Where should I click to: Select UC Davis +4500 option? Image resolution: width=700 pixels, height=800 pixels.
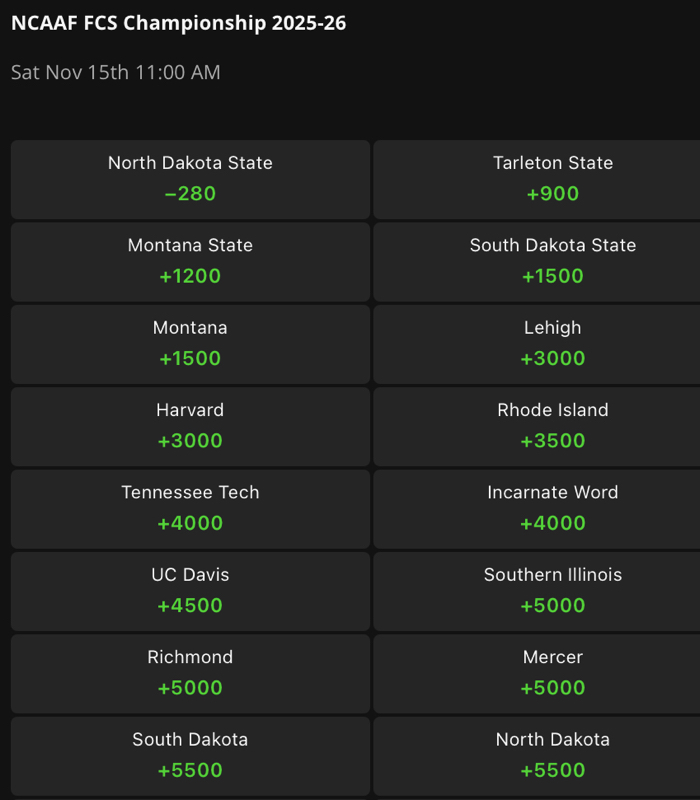pos(190,591)
